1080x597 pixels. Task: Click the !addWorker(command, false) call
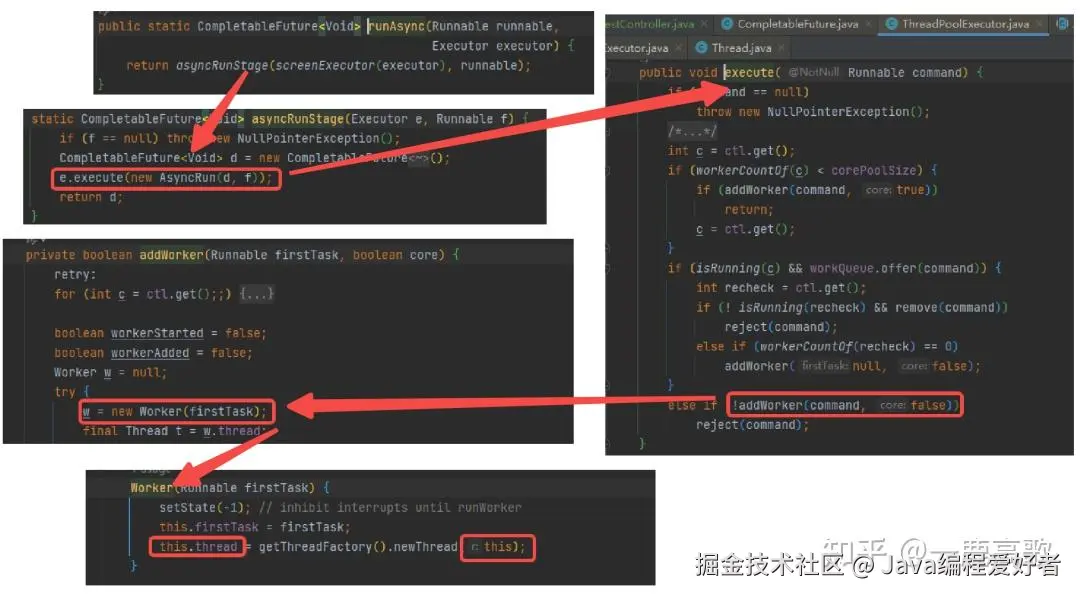click(x=844, y=406)
